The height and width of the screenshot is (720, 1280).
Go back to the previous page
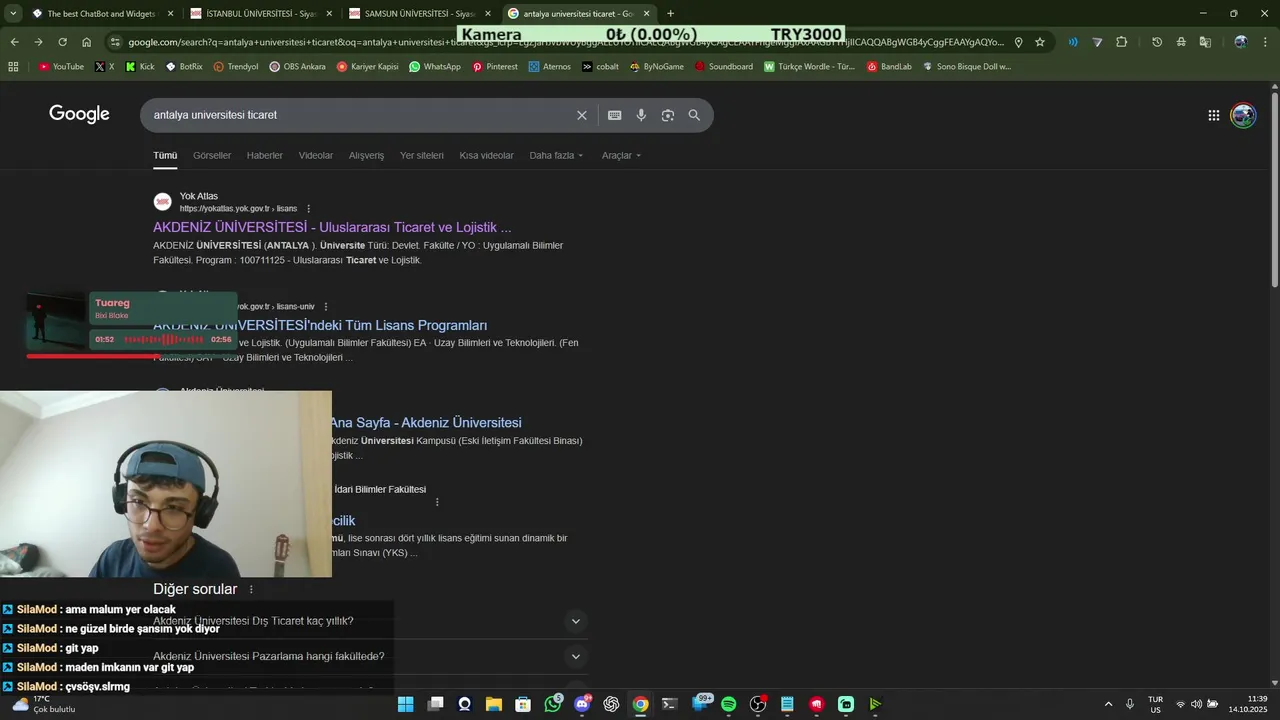tap(14, 42)
